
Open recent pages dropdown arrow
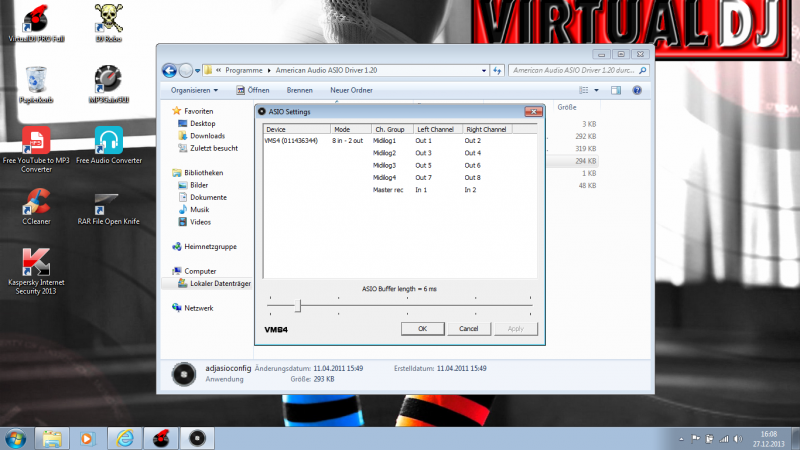[197, 71]
